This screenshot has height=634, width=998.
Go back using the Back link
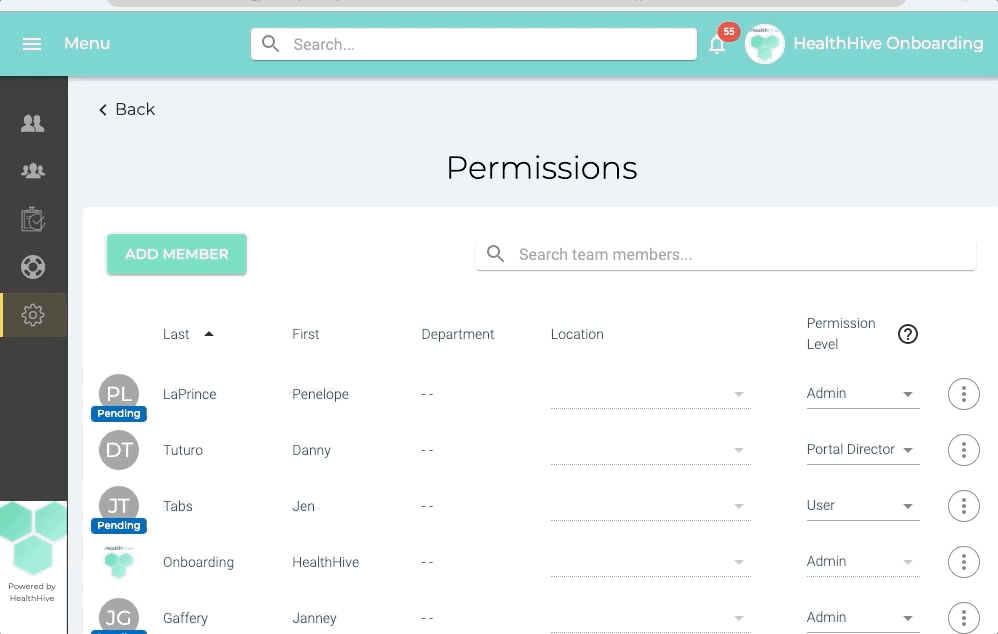(x=126, y=109)
